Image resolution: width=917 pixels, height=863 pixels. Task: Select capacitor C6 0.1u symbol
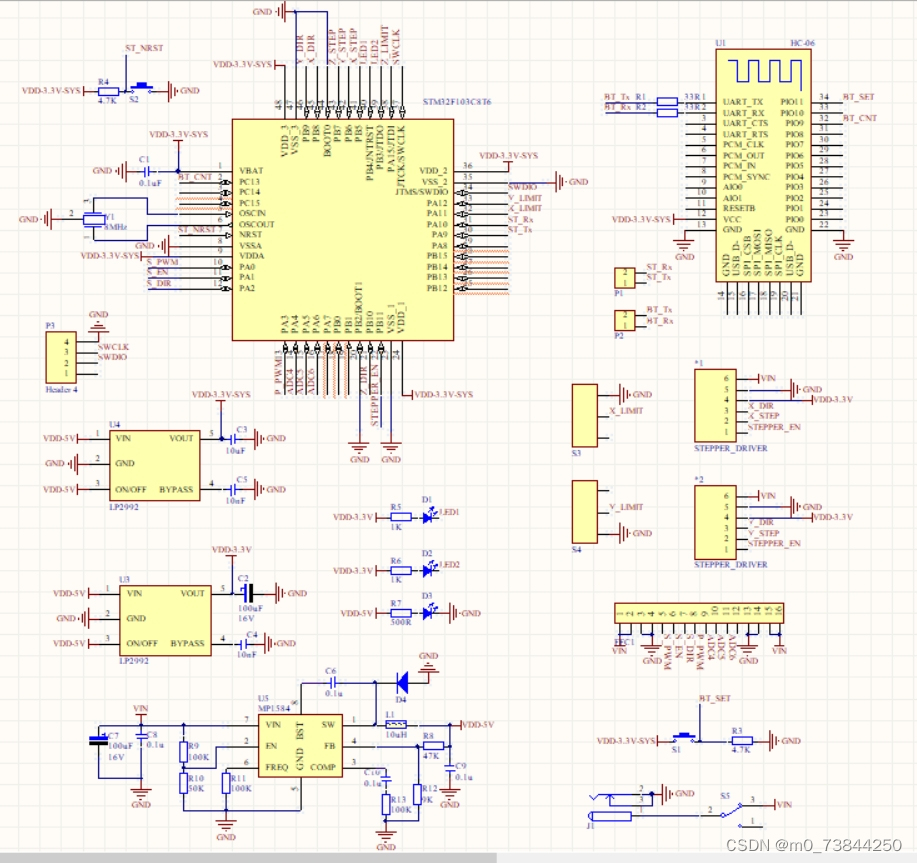tap(332, 682)
